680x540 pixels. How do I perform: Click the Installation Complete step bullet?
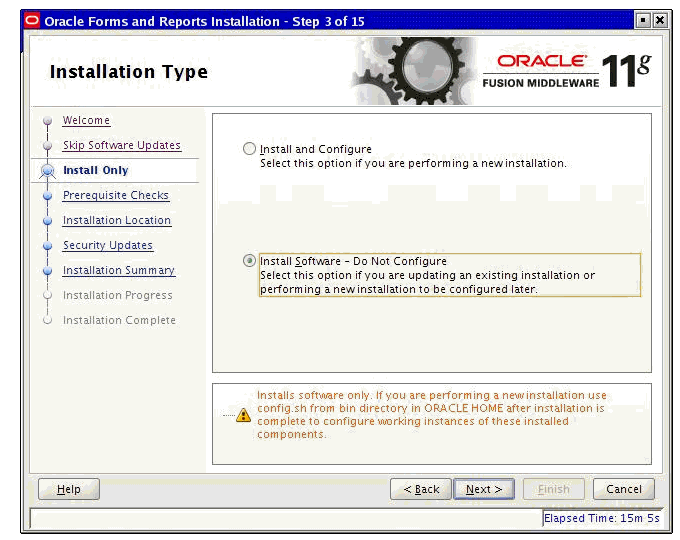(x=48, y=321)
